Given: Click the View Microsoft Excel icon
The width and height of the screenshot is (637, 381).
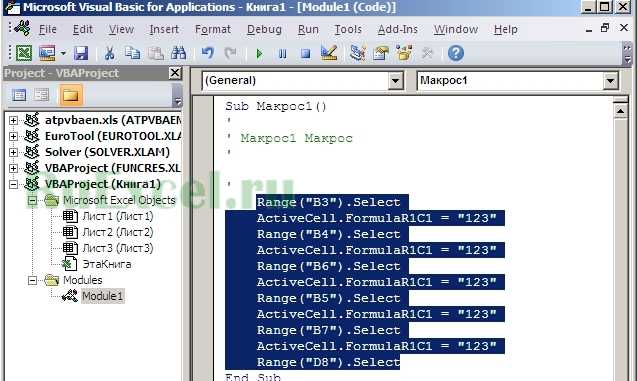Looking at the screenshot, I should point(24,53).
